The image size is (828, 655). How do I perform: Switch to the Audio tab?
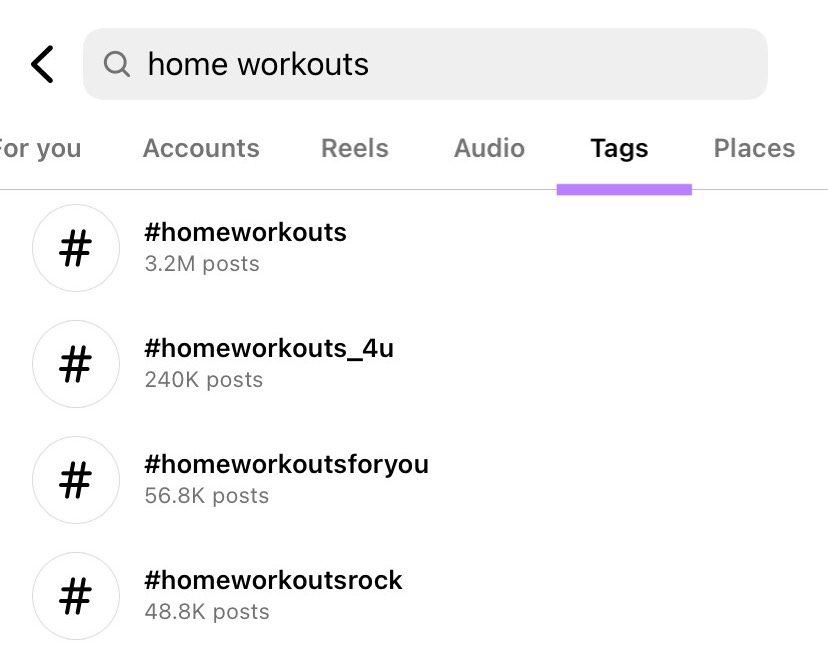489,147
